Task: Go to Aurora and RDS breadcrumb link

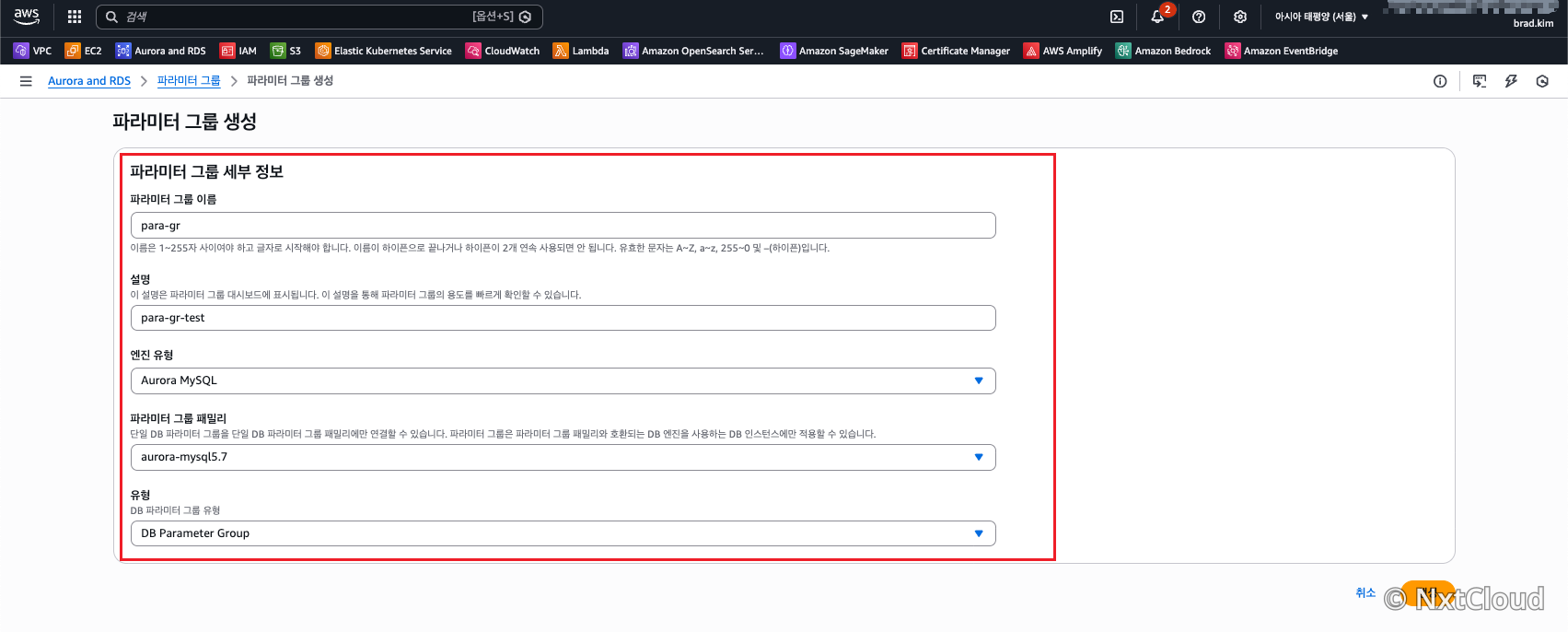Action: click(89, 81)
